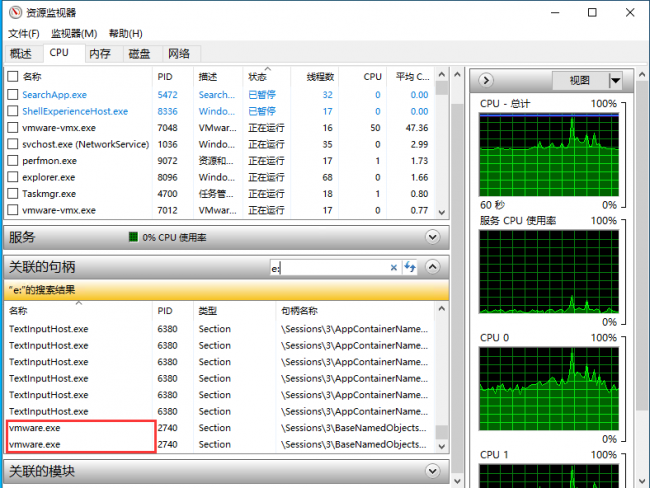Click the "e:"的搜索结果 banner

226,290
